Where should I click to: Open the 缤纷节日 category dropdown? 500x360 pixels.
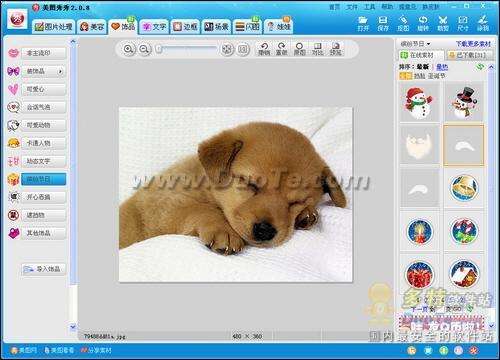tap(415, 44)
